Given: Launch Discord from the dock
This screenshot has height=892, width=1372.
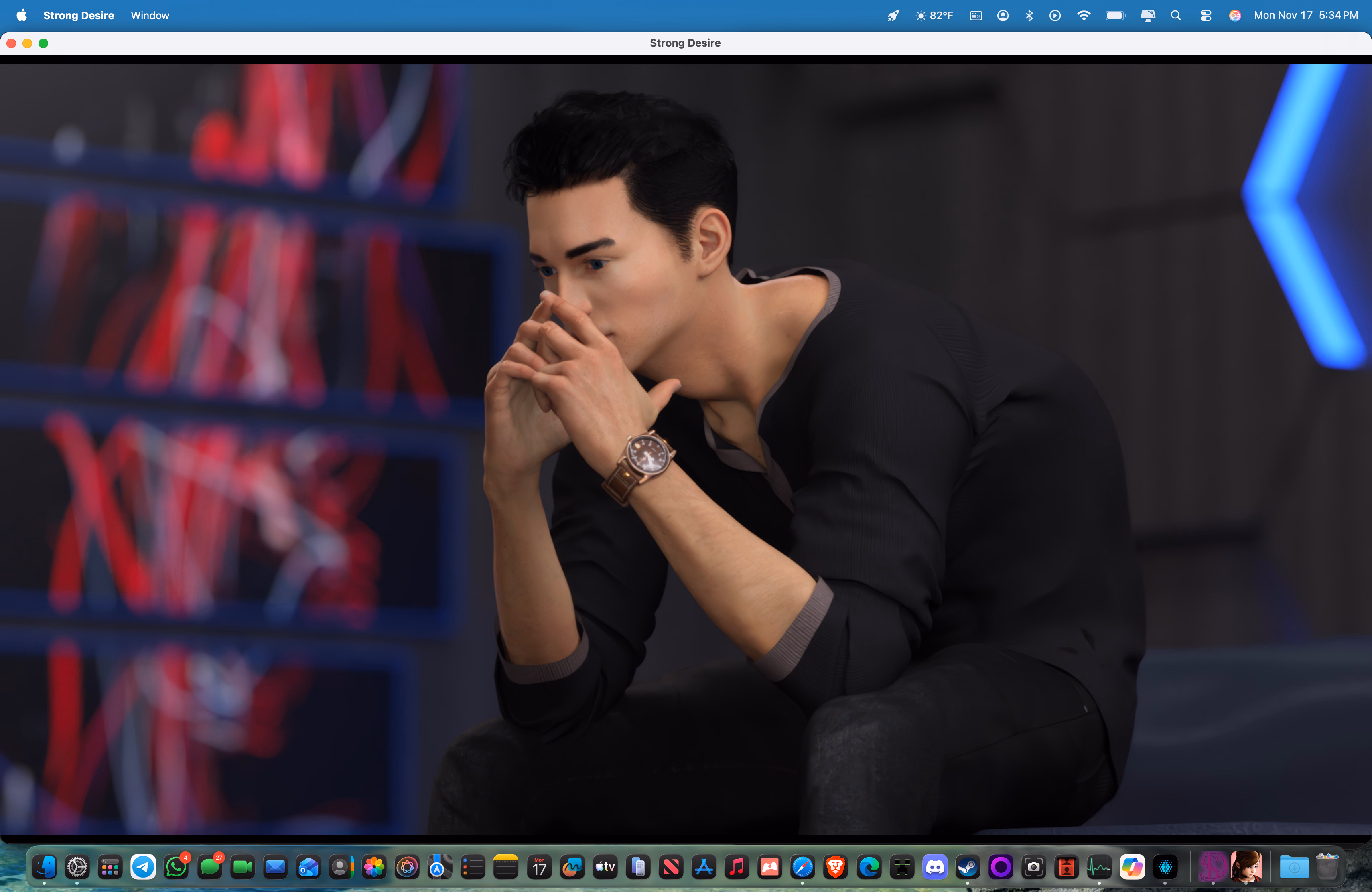Looking at the screenshot, I should tap(935, 867).
